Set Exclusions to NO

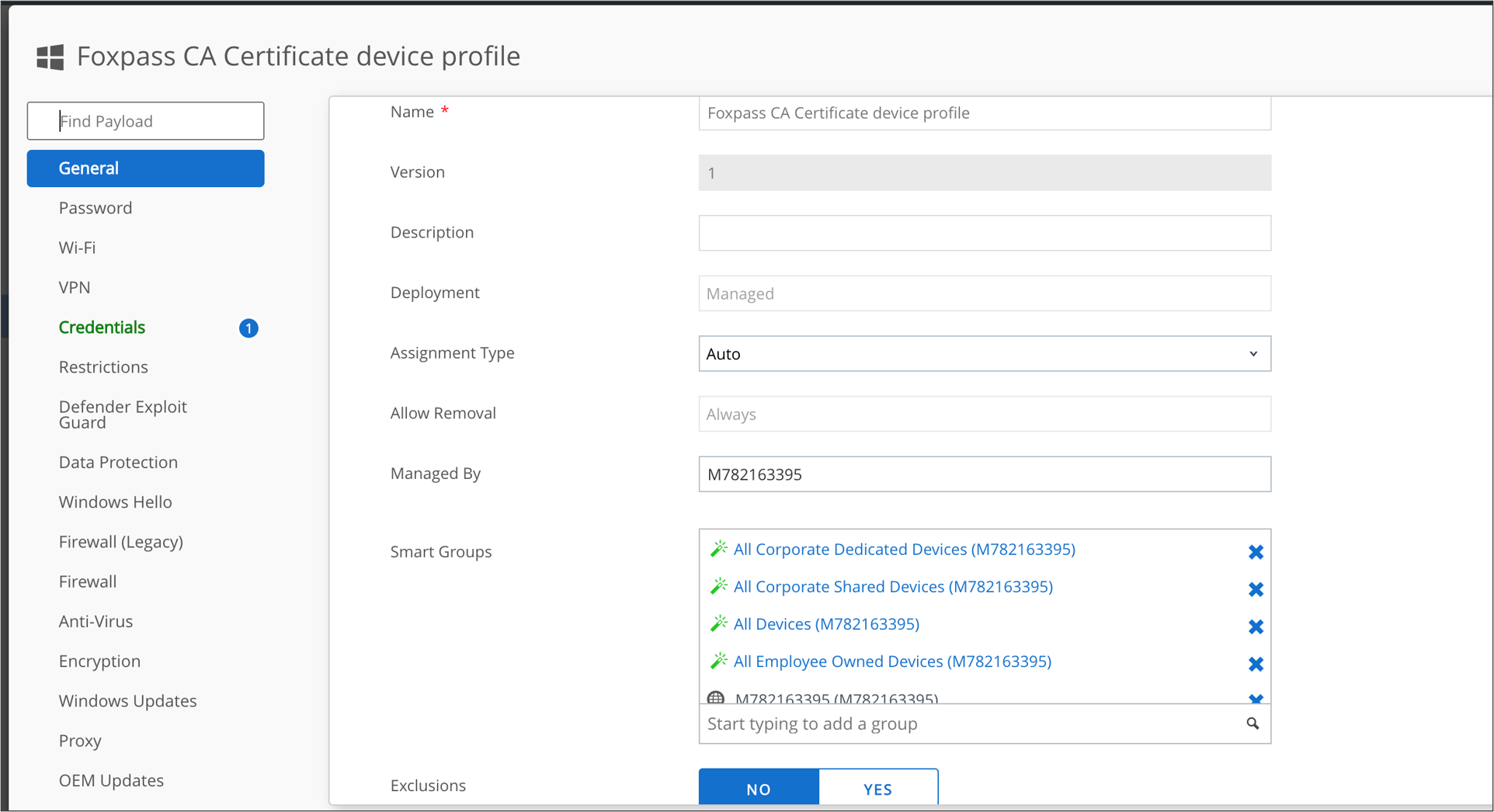coord(759,787)
